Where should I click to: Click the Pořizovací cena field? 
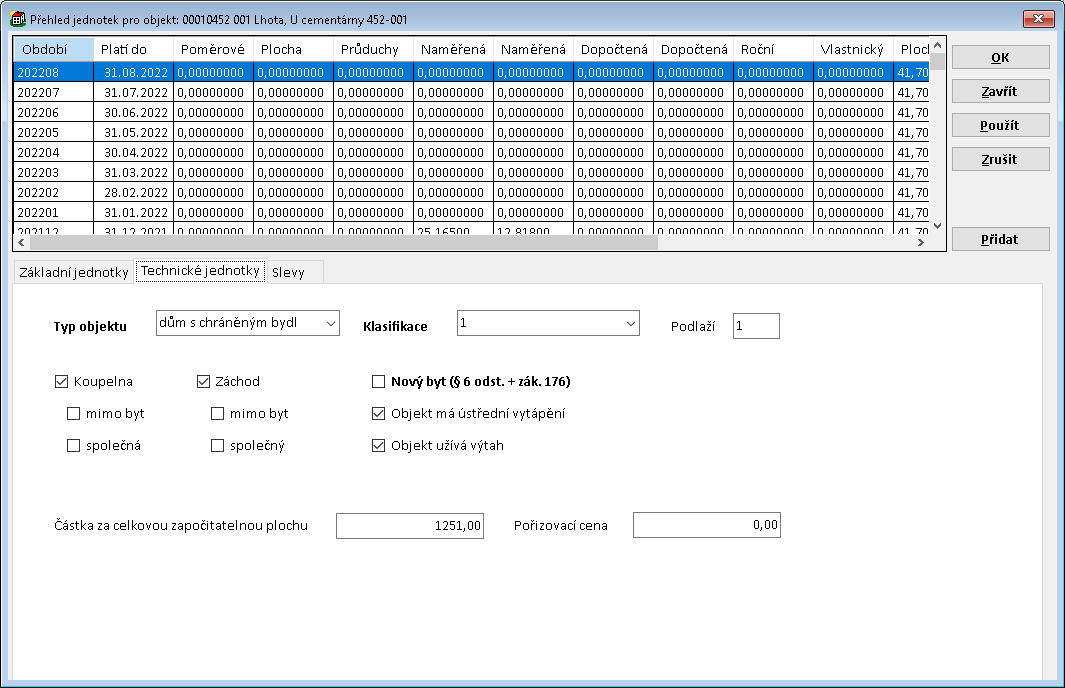[x=706, y=525]
